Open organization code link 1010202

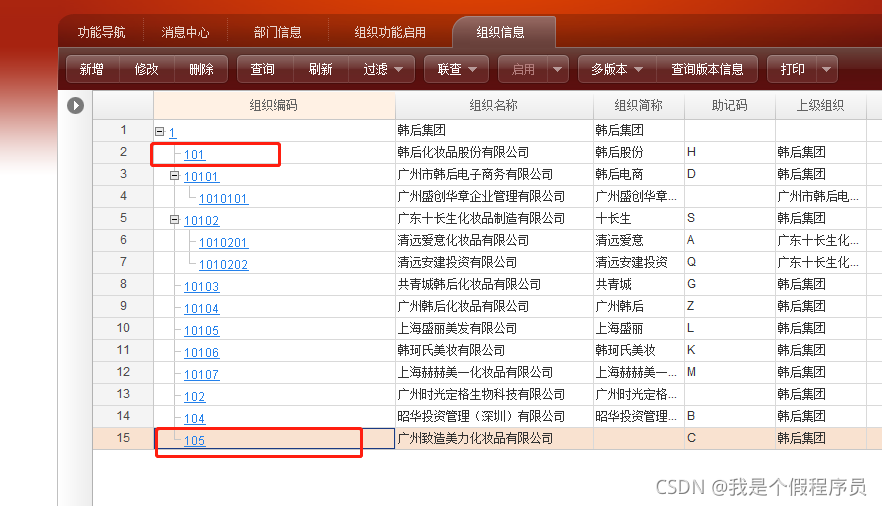click(223, 264)
